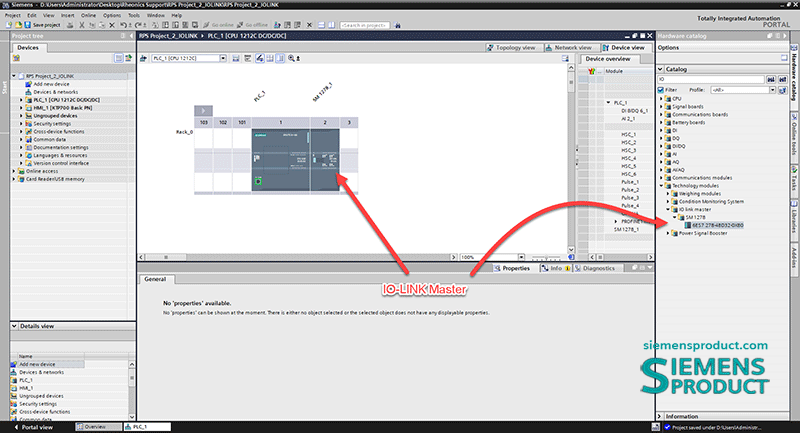Screen dimensions: 800x433
Task: Expand PLC_1 [CPU 1212C DC/DC/DC] in project tree
Action: point(21,100)
